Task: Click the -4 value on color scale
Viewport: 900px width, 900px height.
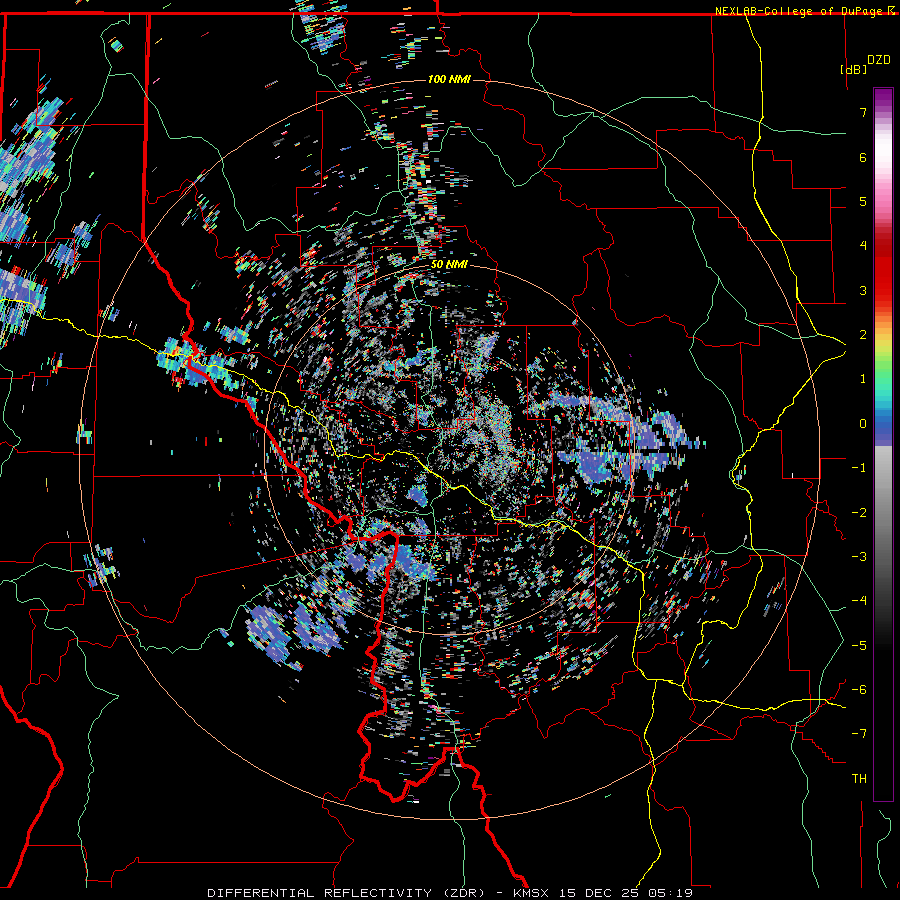Action: (859, 601)
